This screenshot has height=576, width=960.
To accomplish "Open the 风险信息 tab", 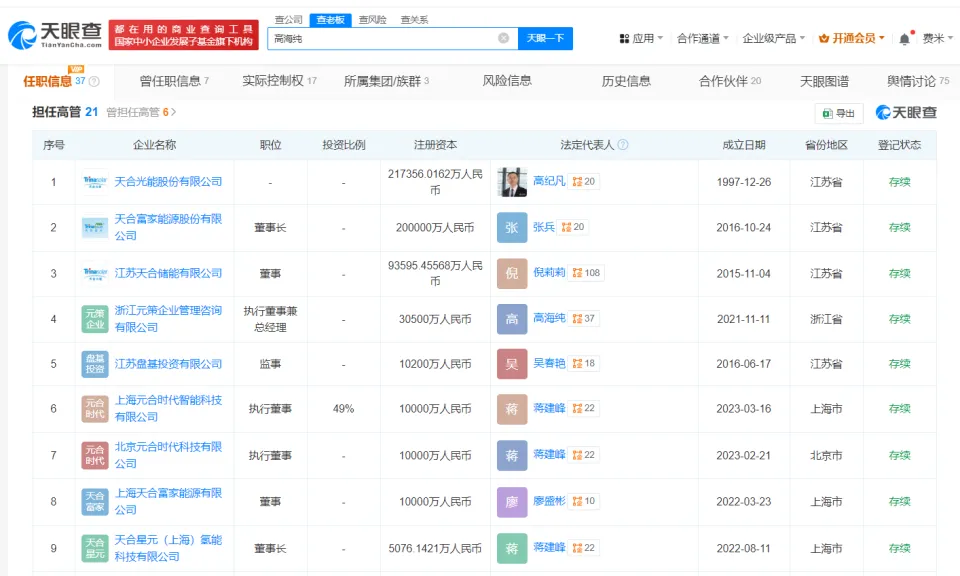I will click(x=507, y=81).
